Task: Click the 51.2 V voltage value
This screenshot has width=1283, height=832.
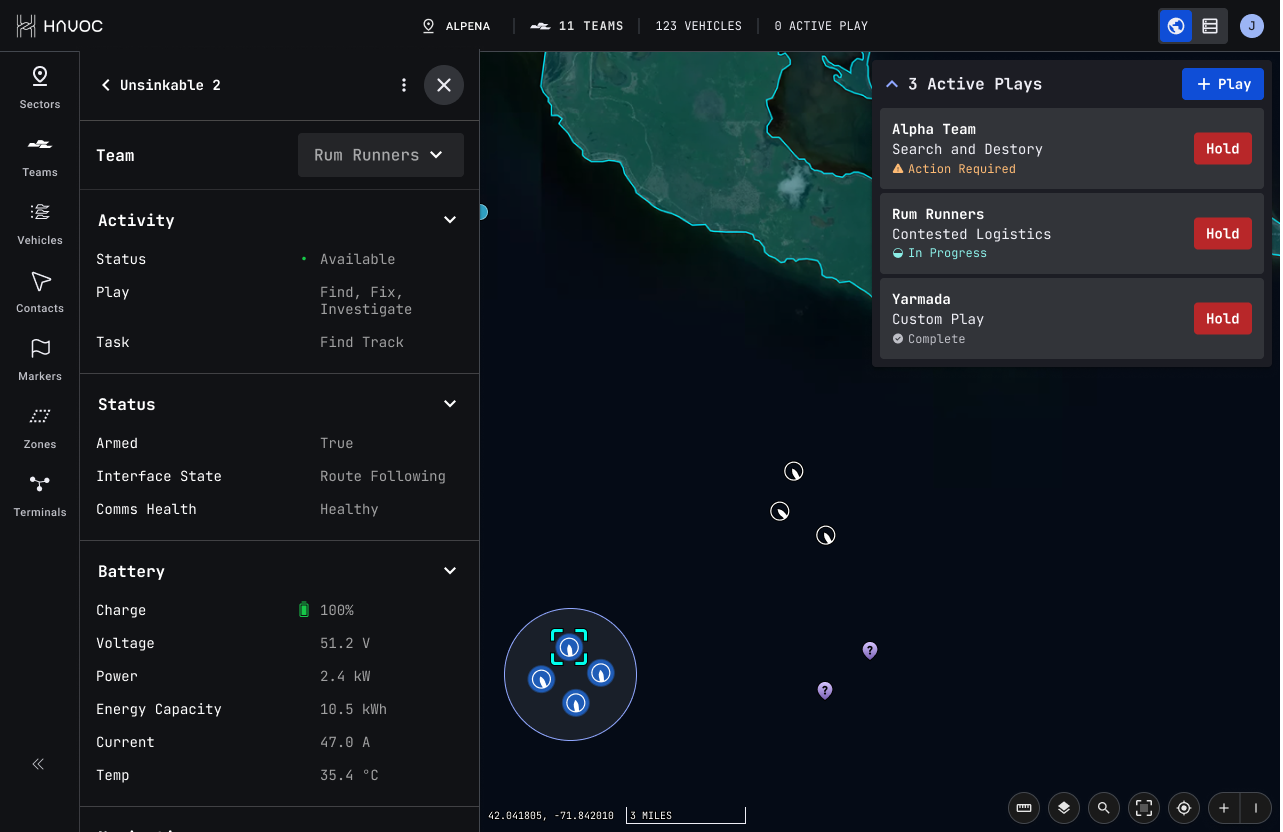Action: (345, 643)
